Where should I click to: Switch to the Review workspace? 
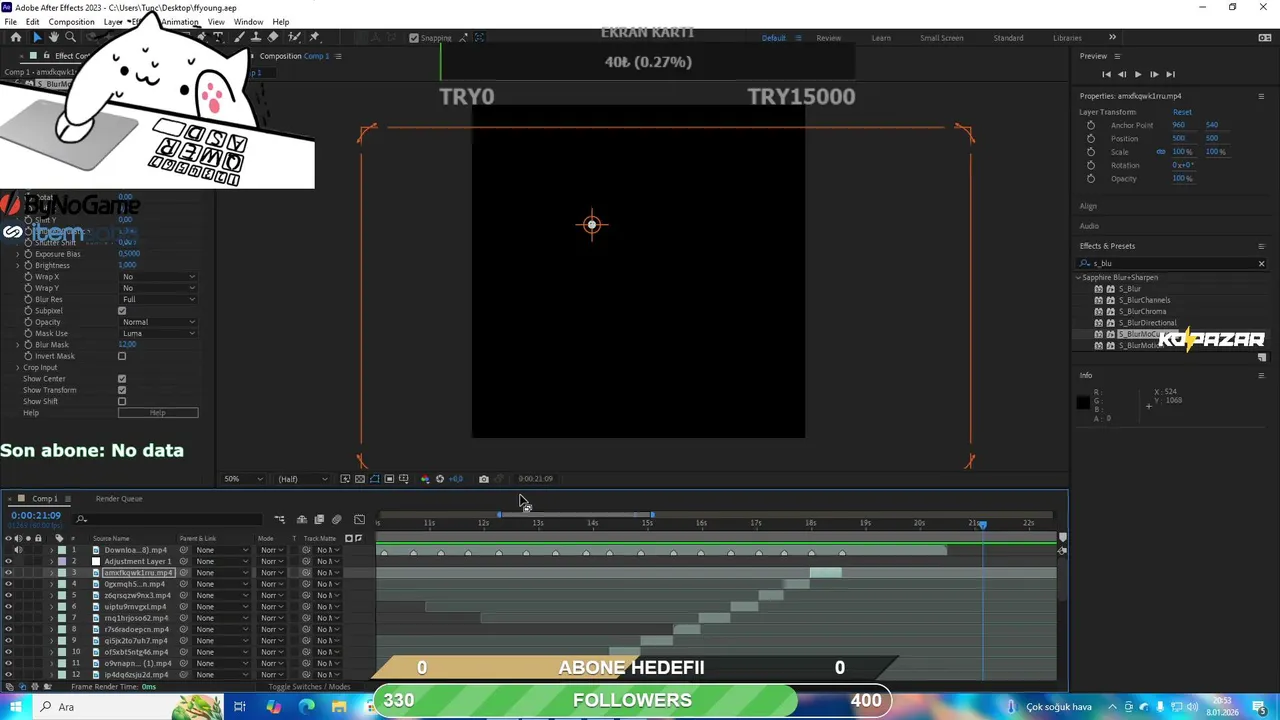pos(829,38)
